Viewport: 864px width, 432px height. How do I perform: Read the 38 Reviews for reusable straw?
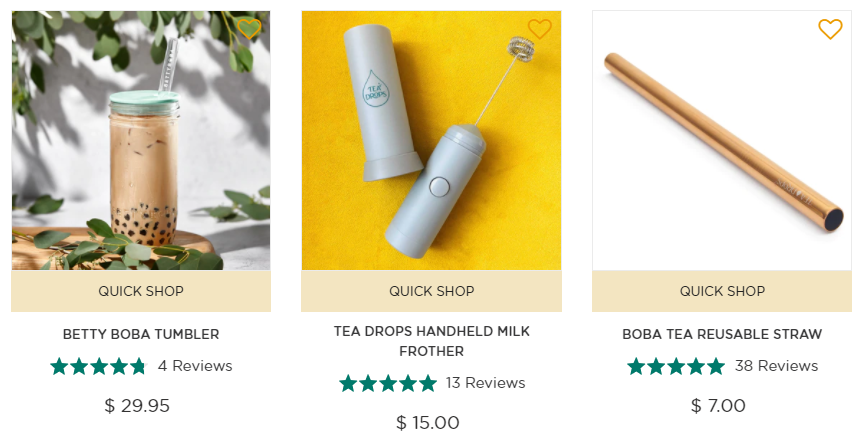coord(776,366)
